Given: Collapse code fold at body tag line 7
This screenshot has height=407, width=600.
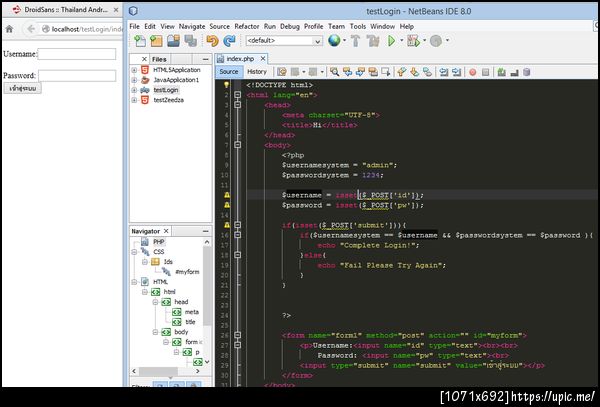Looking at the screenshot, I should tap(238, 145).
